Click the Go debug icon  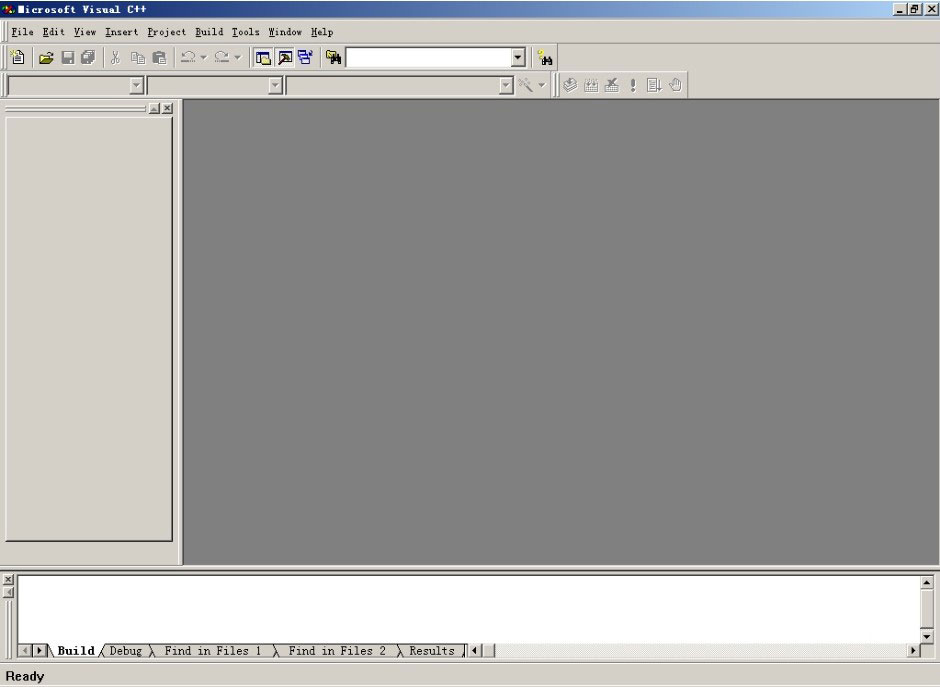pyautogui.click(x=654, y=85)
